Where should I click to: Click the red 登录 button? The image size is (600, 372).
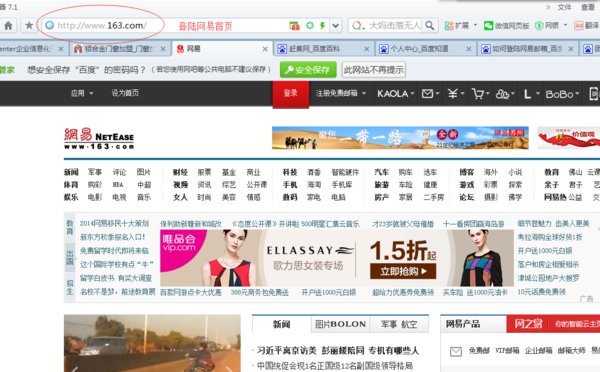point(290,94)
